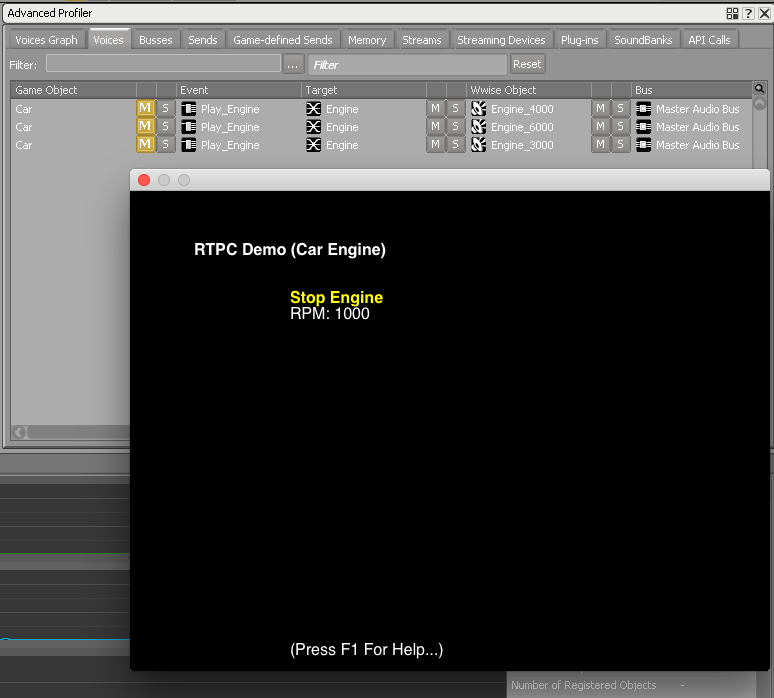Sort by the Wwise Object column header
This screenshot has width=774, height=698.
pos(529,90)
